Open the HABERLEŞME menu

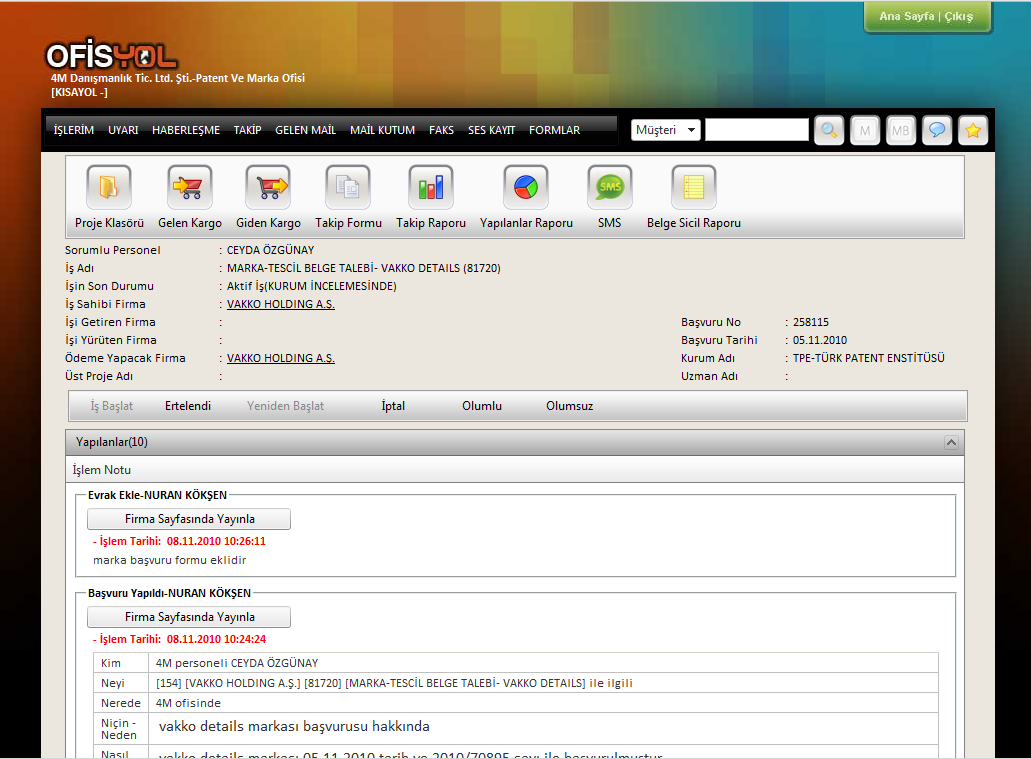point(186,130)
